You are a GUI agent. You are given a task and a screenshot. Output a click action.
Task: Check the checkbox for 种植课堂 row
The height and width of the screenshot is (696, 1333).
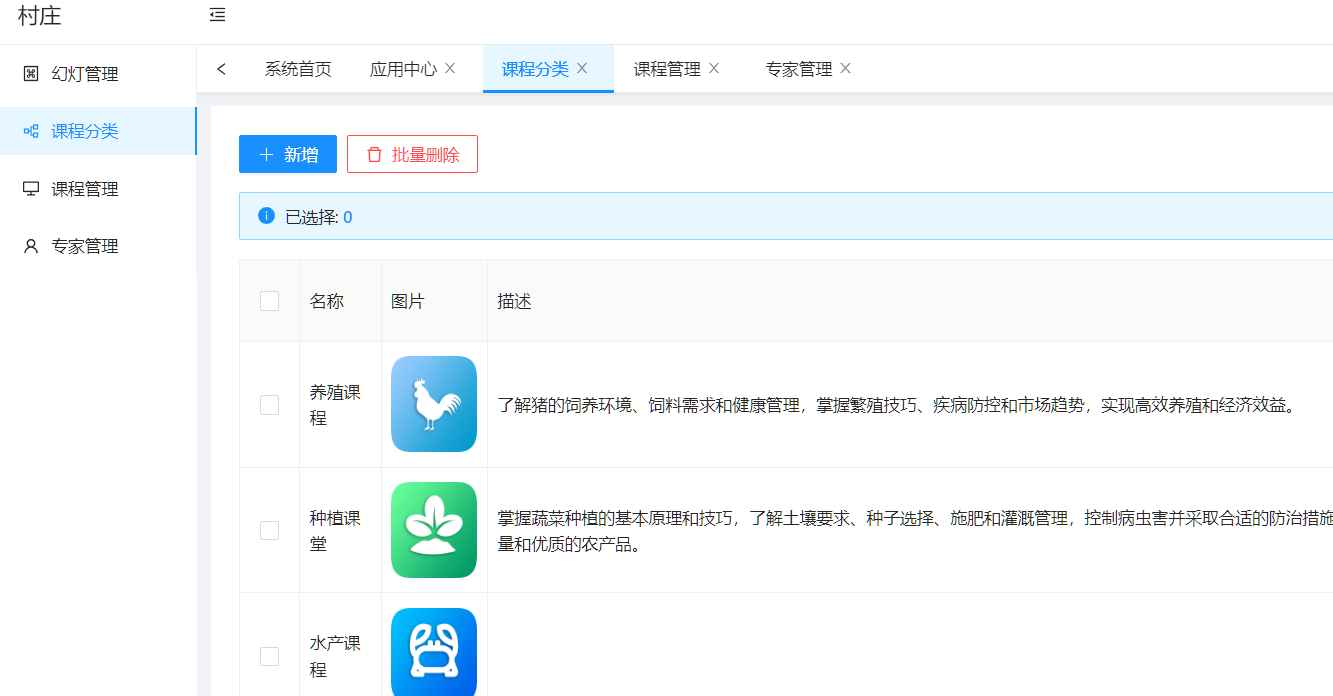[268, 530]
